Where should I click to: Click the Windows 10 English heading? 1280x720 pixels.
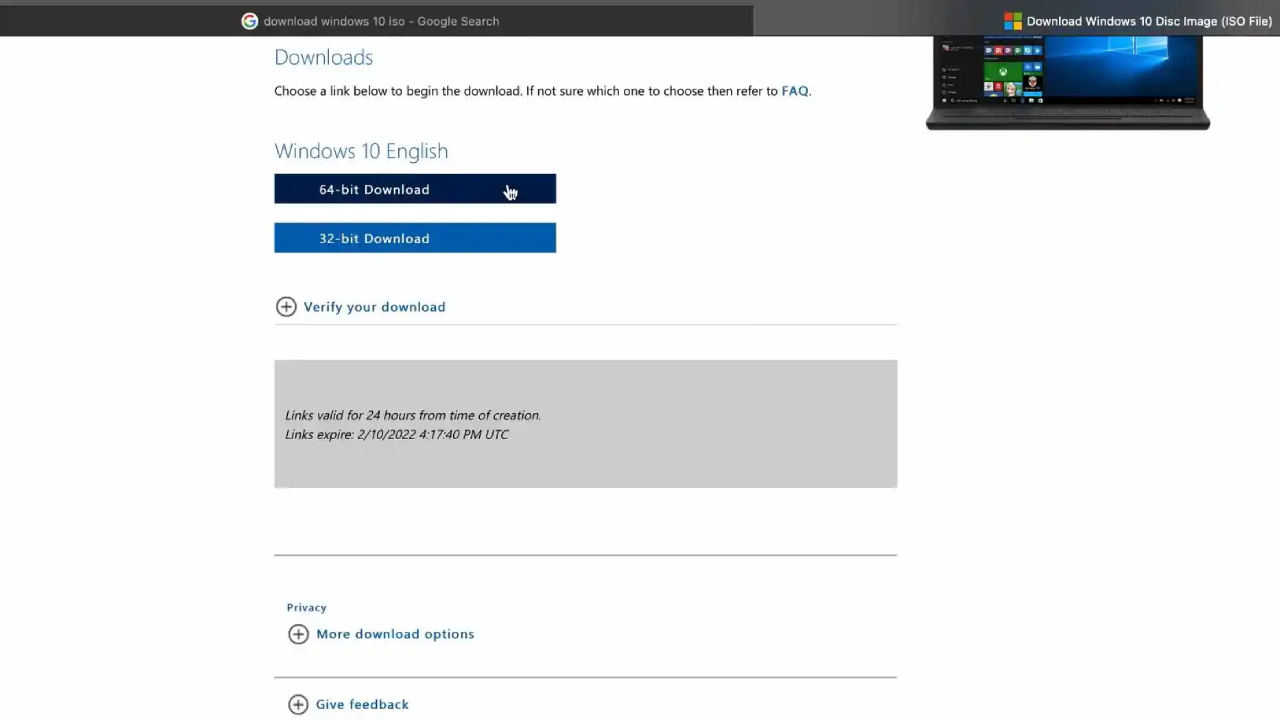tap(361, 151)
